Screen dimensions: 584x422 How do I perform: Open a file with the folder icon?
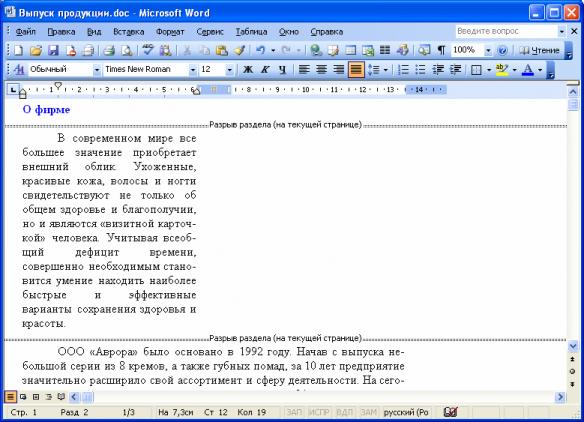[36, 50]
